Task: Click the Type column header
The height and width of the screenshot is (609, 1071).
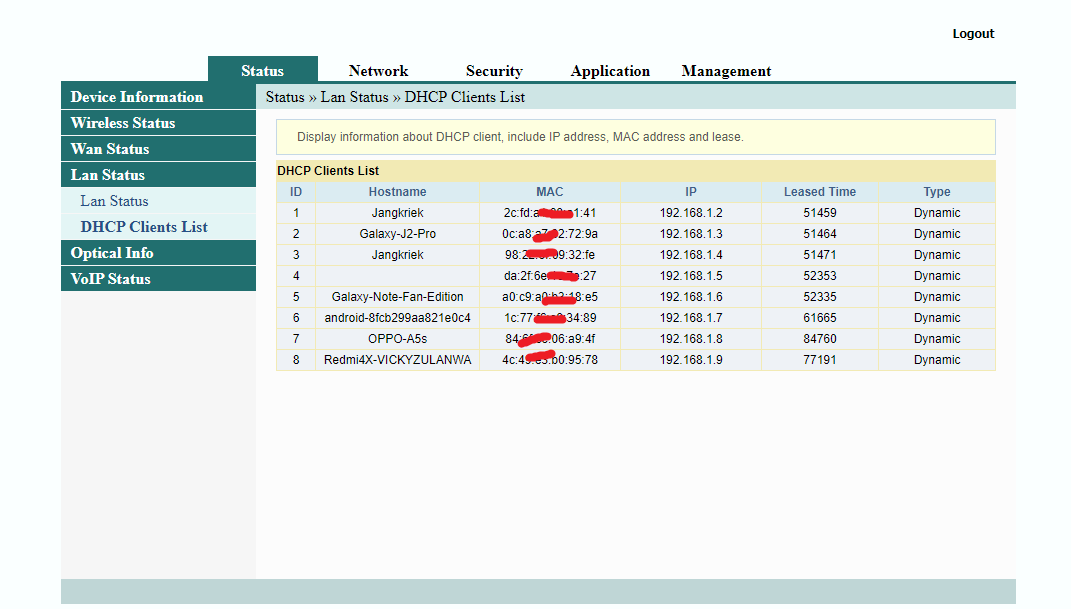Action: tap(936, 192)
